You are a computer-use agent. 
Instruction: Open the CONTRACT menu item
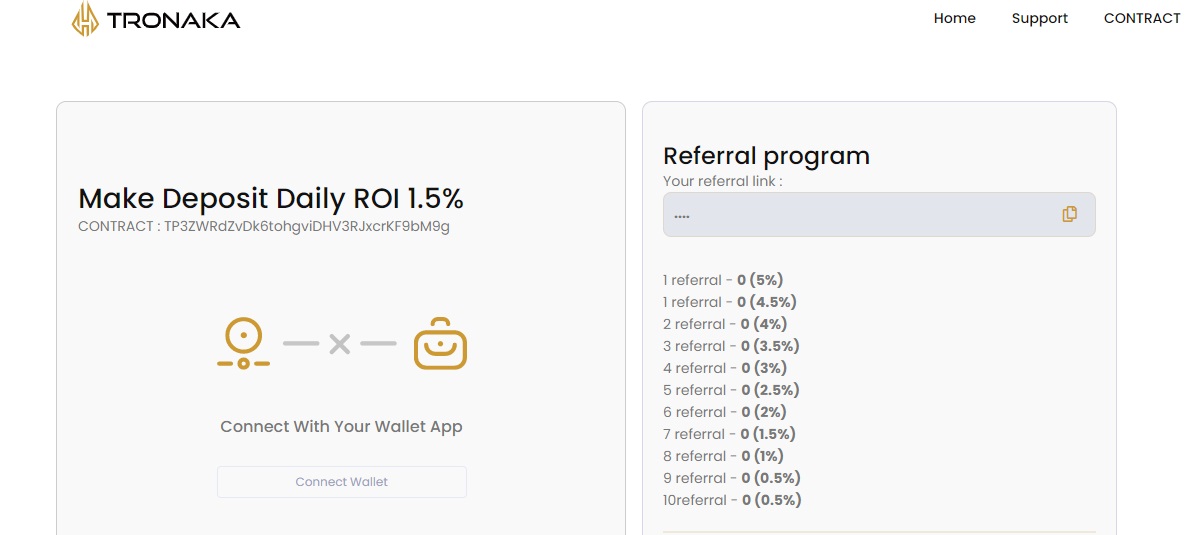1142,18
